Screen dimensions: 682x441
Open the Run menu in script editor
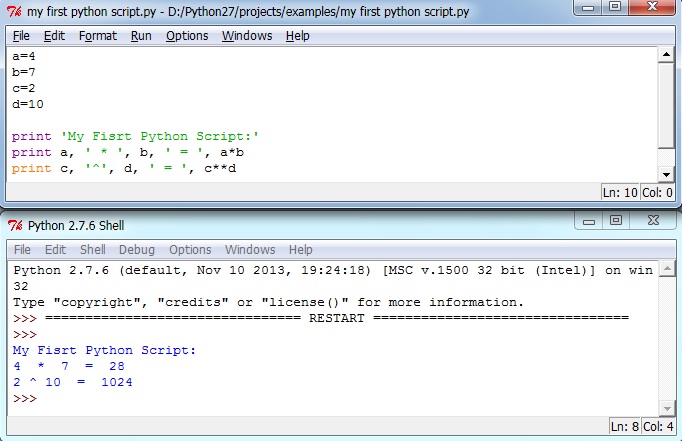coord(141,36)
